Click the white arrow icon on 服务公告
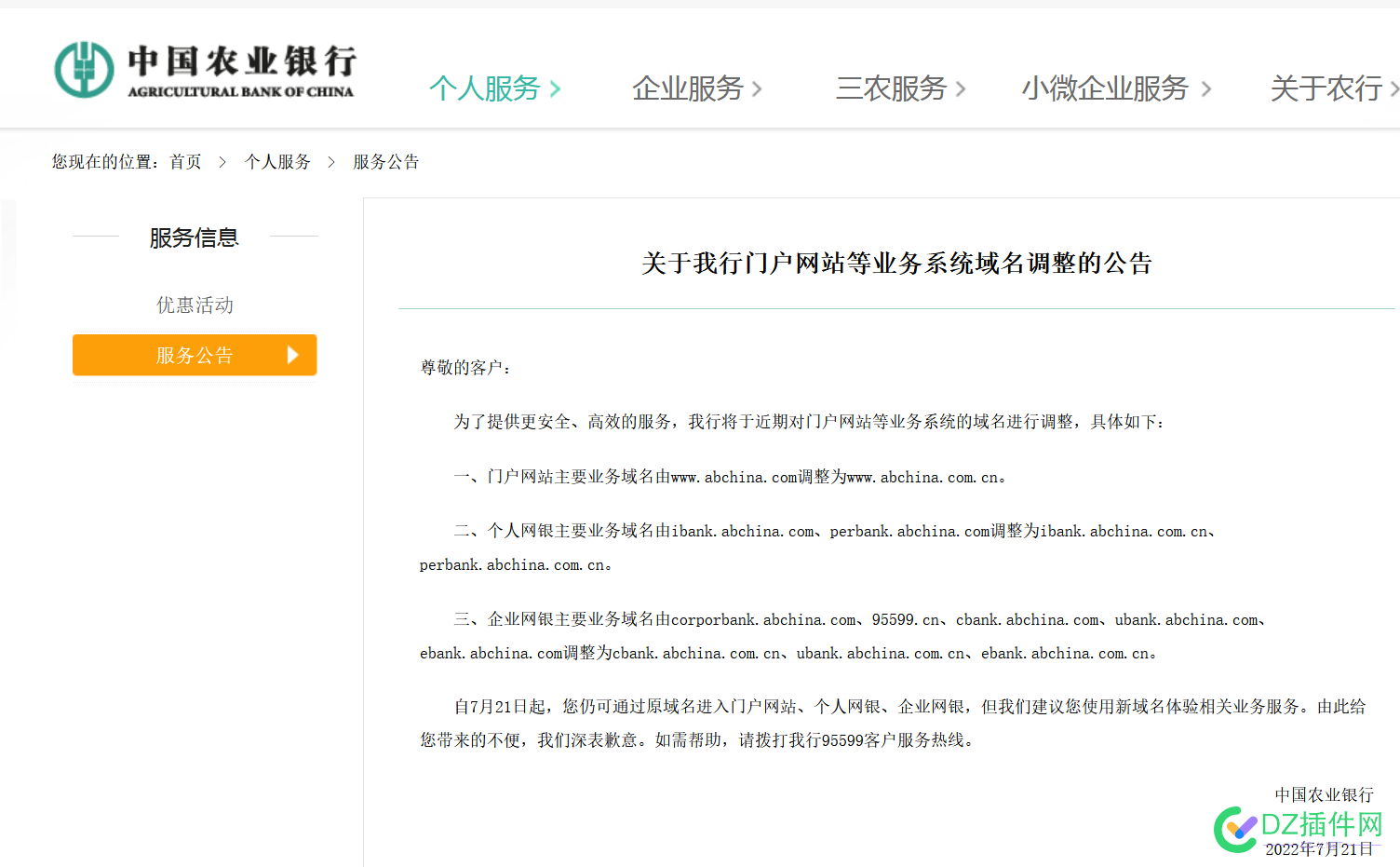1400x867 pixels. (x=292, y=355)
